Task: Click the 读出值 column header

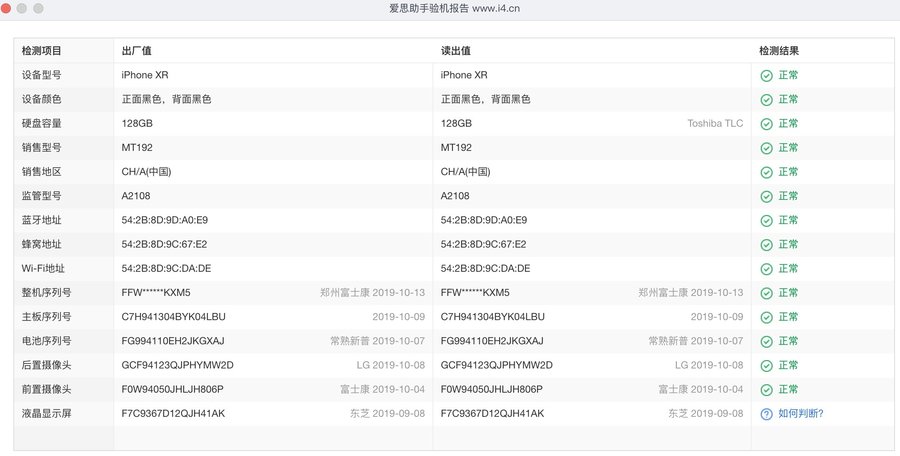Action: click(456, 51)
